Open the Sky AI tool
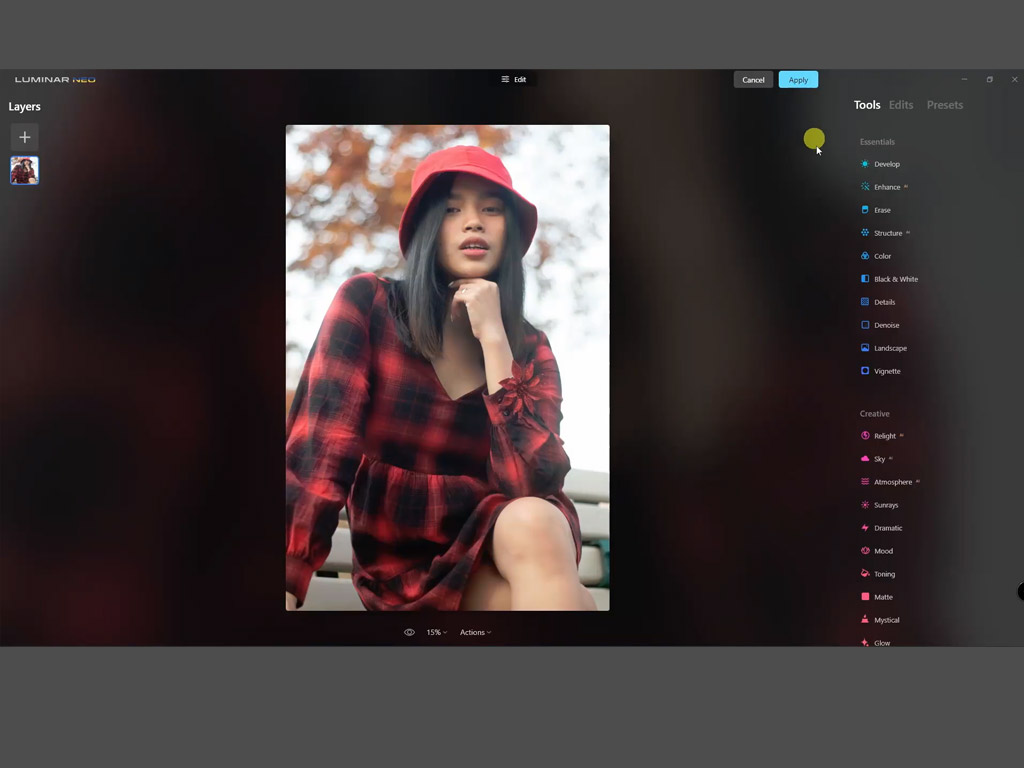This screenshot has height=768, width=1024. pos(879,459)
